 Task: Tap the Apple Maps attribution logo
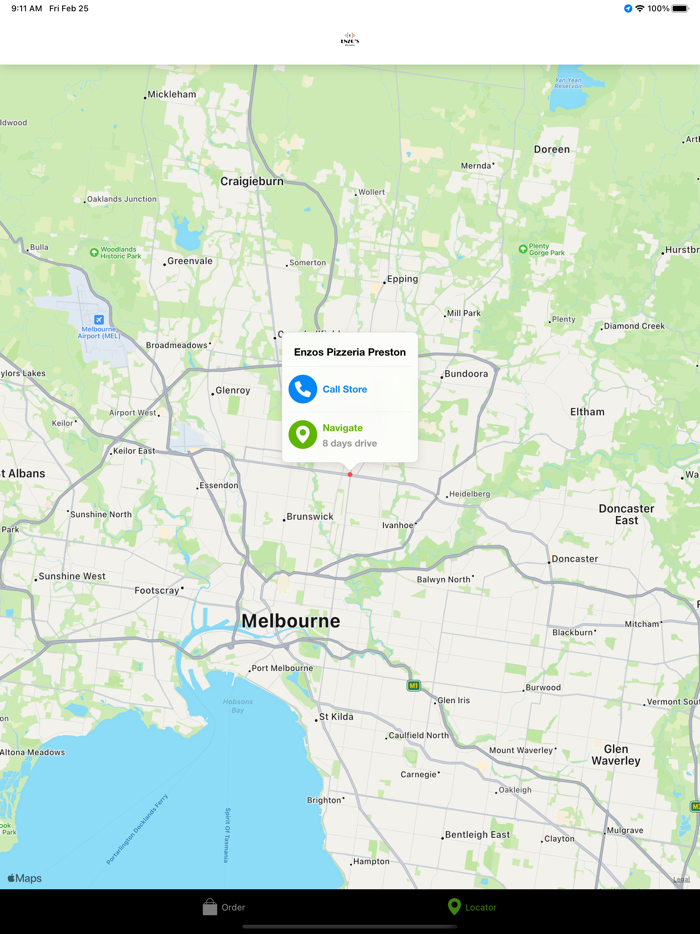point(24,878)
